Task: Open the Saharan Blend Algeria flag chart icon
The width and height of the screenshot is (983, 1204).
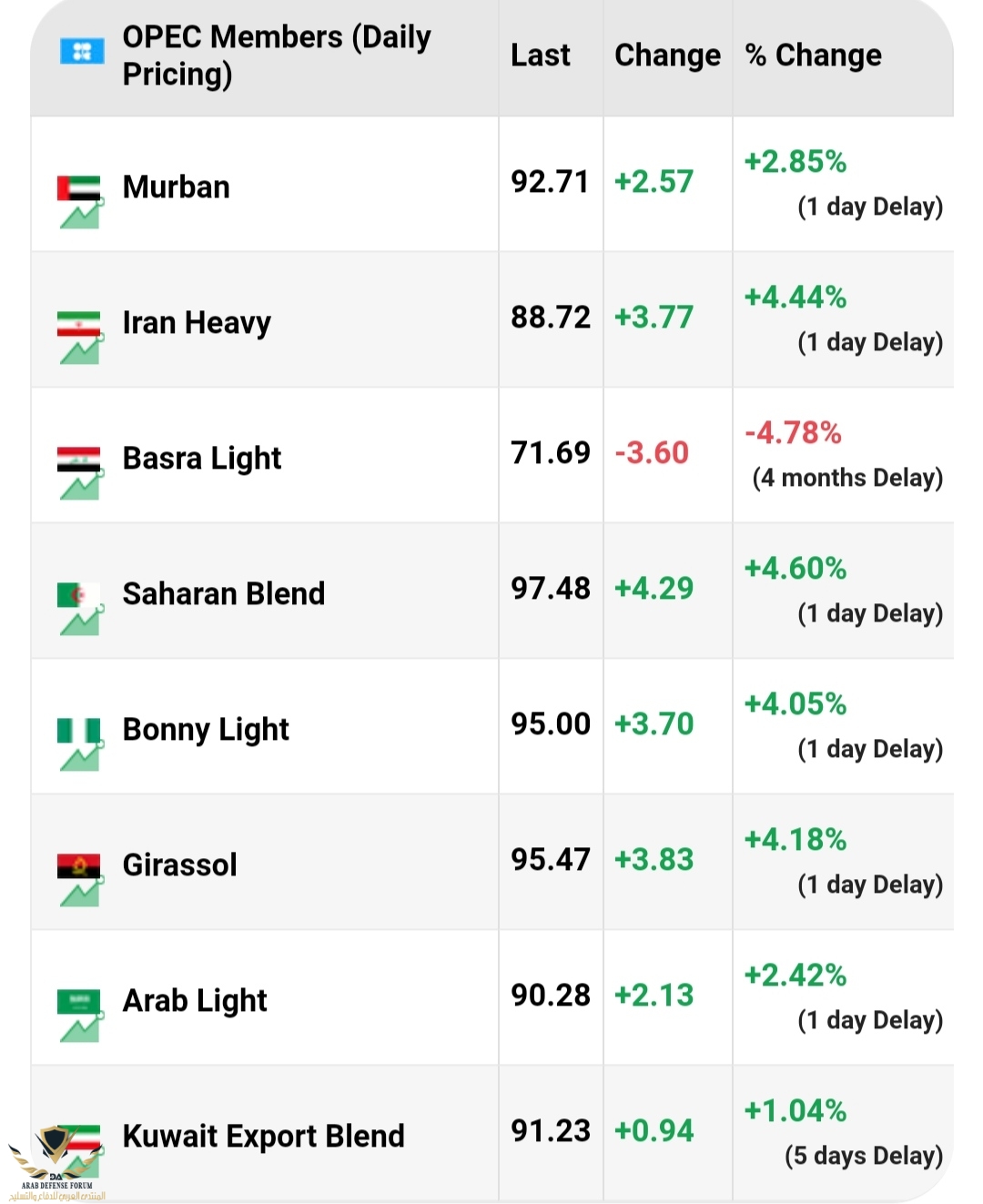Action: coord(80,608)
